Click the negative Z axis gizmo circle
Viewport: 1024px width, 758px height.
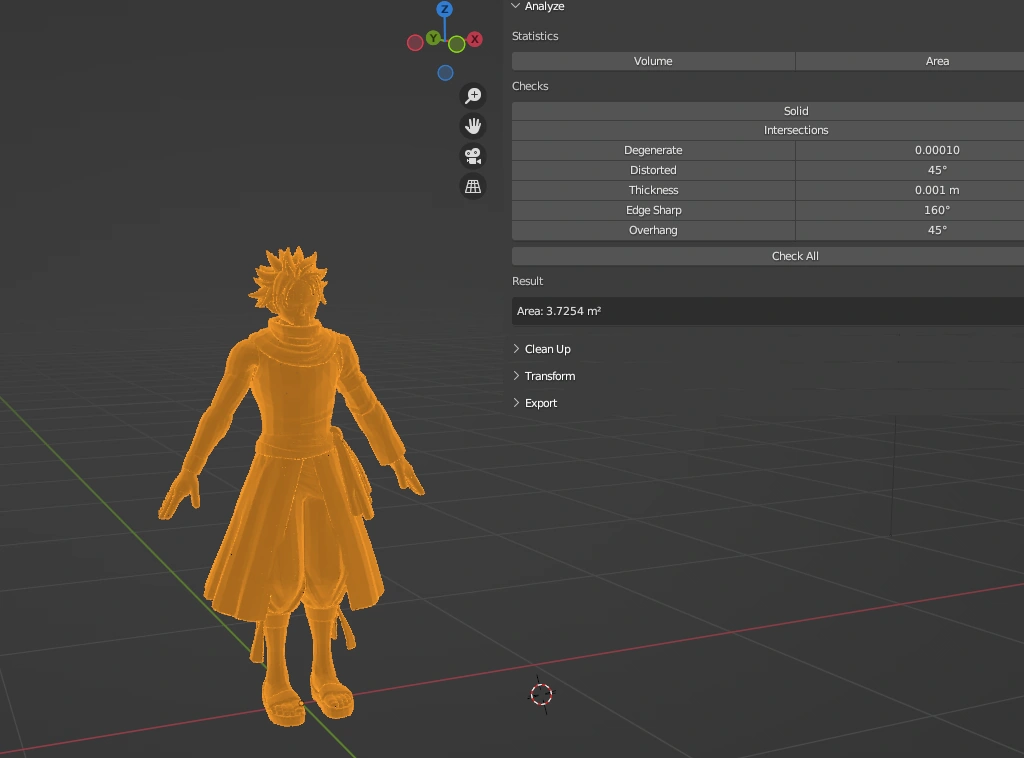click(x=445, y=72)
